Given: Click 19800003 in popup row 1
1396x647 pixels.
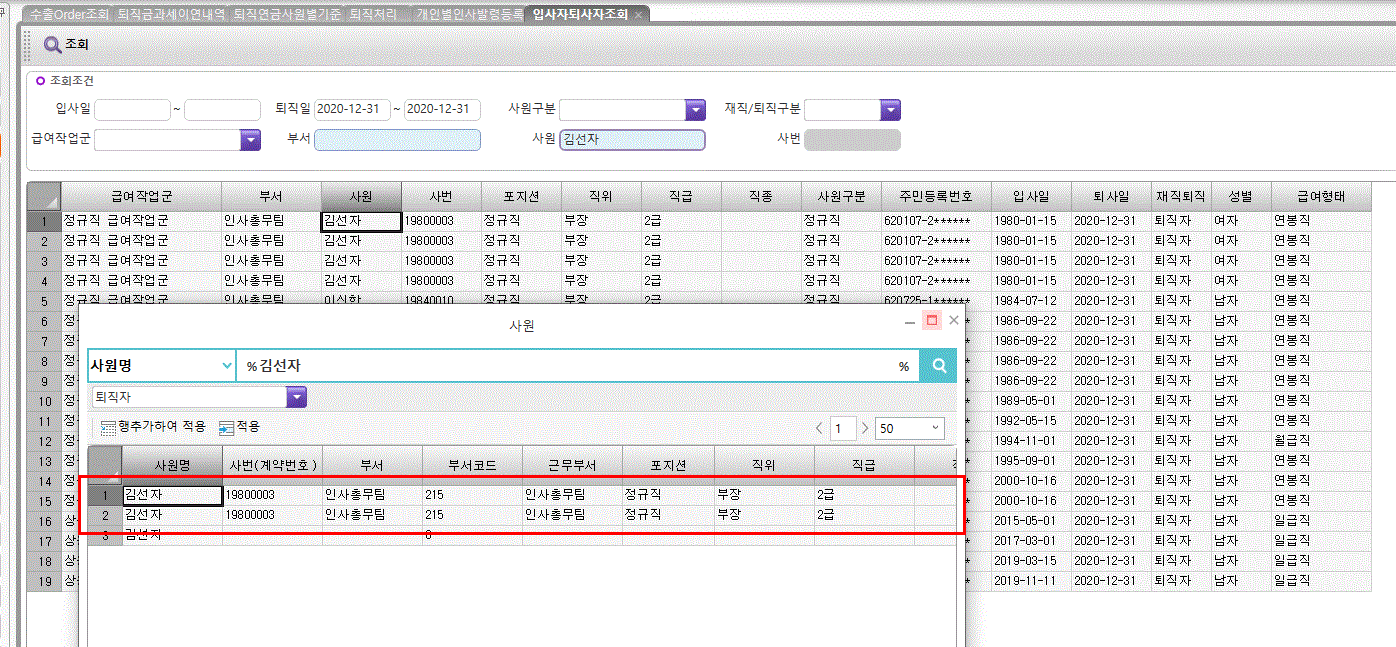Looking at the screenshot, I should tap(272, 494).
